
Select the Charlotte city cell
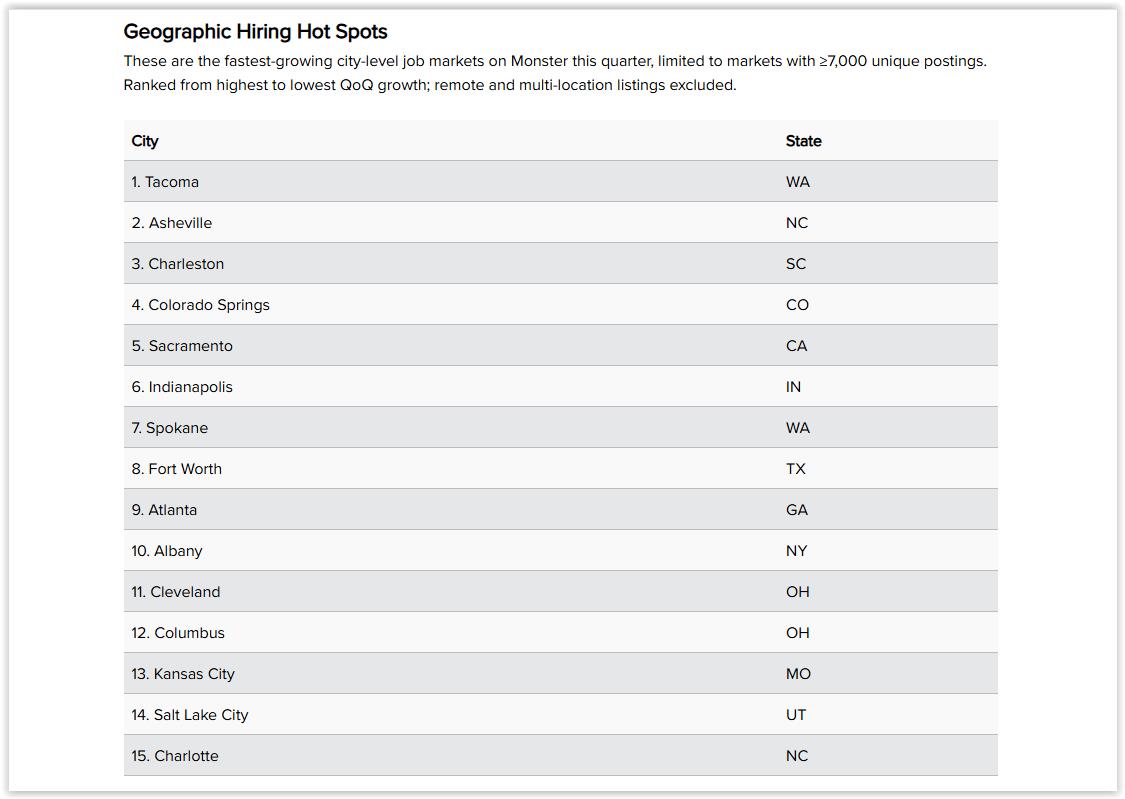click(x=175, y=756)
